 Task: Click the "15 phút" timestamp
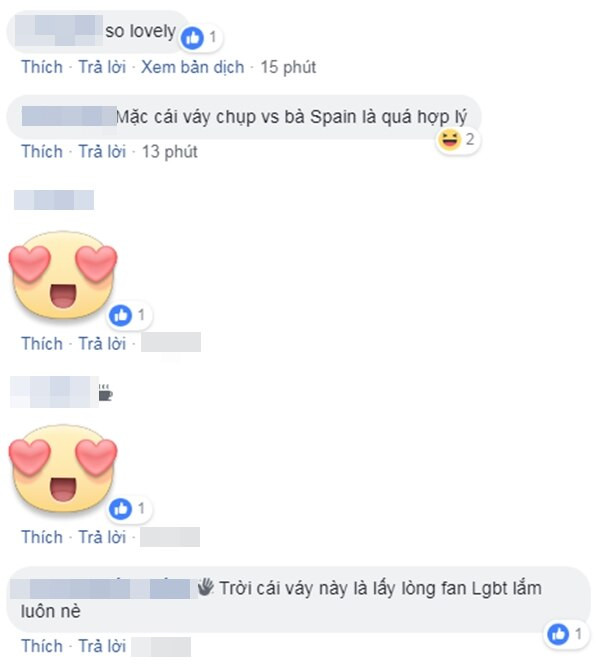point(288,67)
